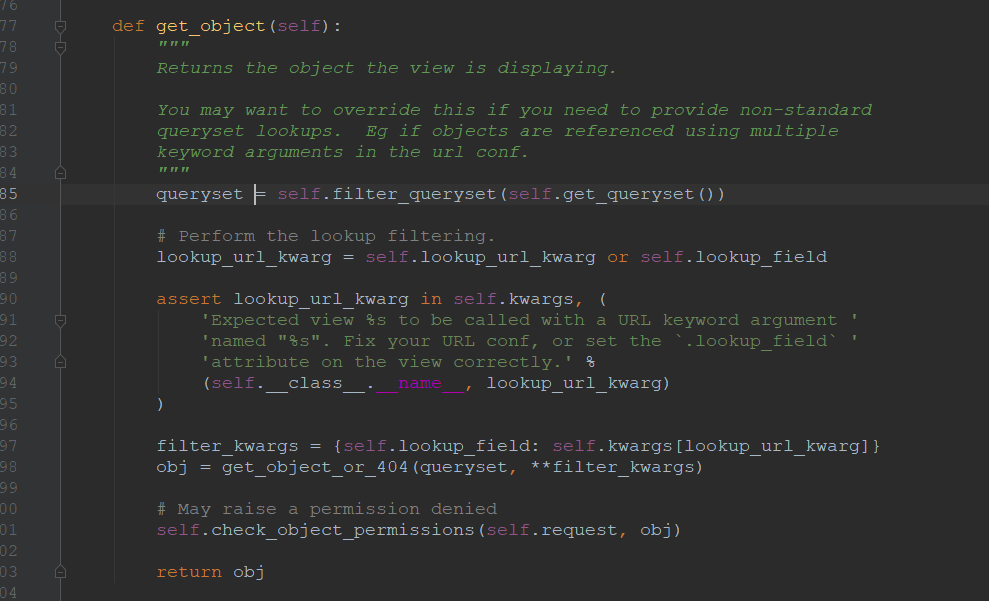Click self.kwargs[lookup_url_kwarg] in filter_kwargs dict
This screenshot has width=989, height=601.
coord(711,446)
